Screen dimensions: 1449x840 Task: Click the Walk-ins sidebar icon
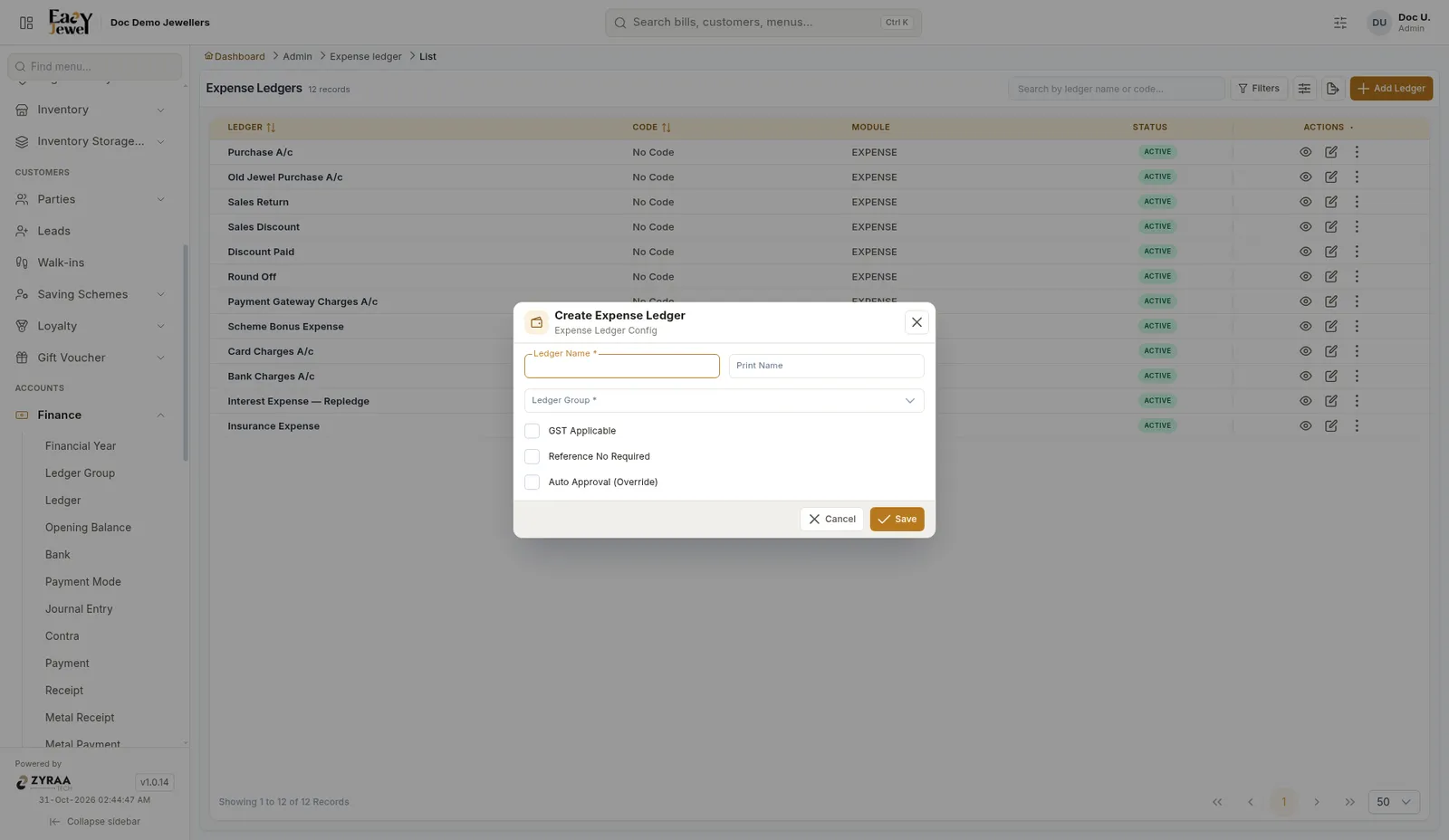point(22,262)
